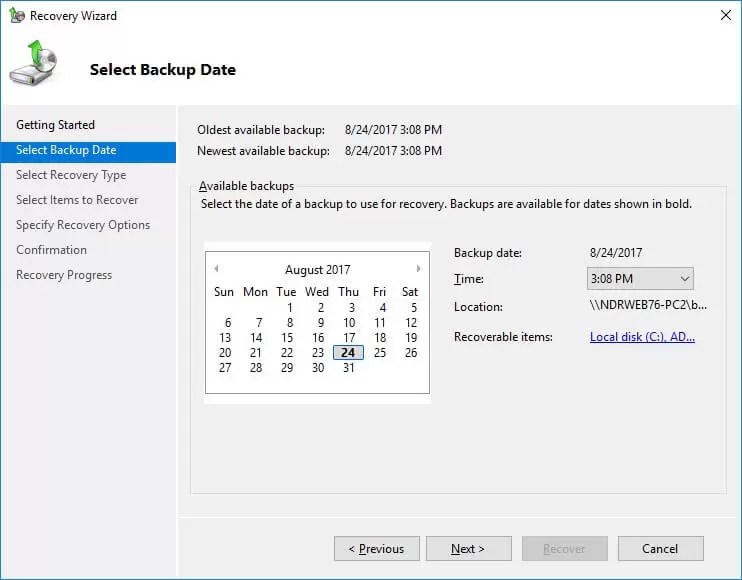The height and width of the screenshot is (580, 742).
Task: Select the Recovery Progress step
Action: pos(64,275)
